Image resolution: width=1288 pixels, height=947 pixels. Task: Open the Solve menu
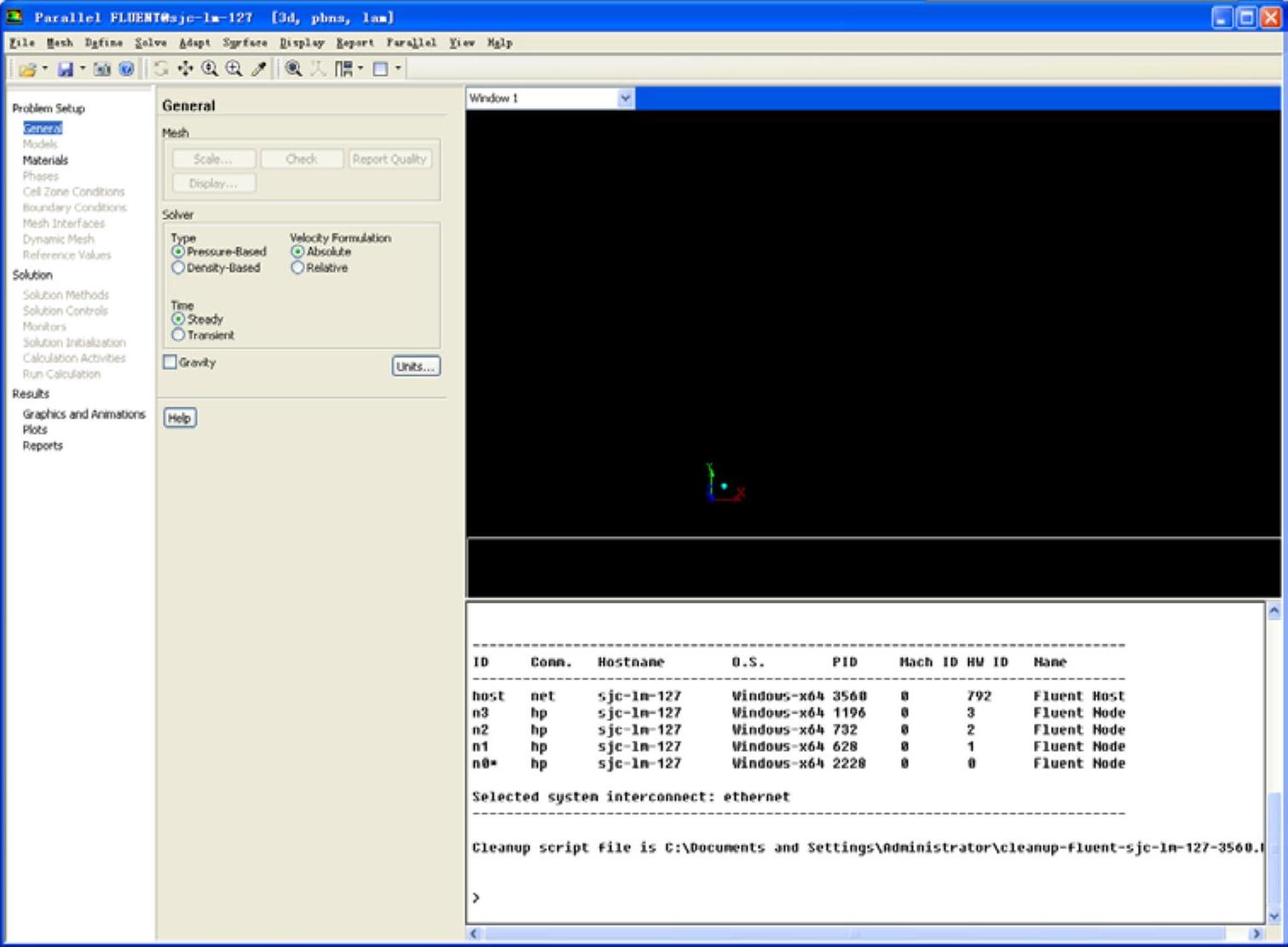(150, 43)
